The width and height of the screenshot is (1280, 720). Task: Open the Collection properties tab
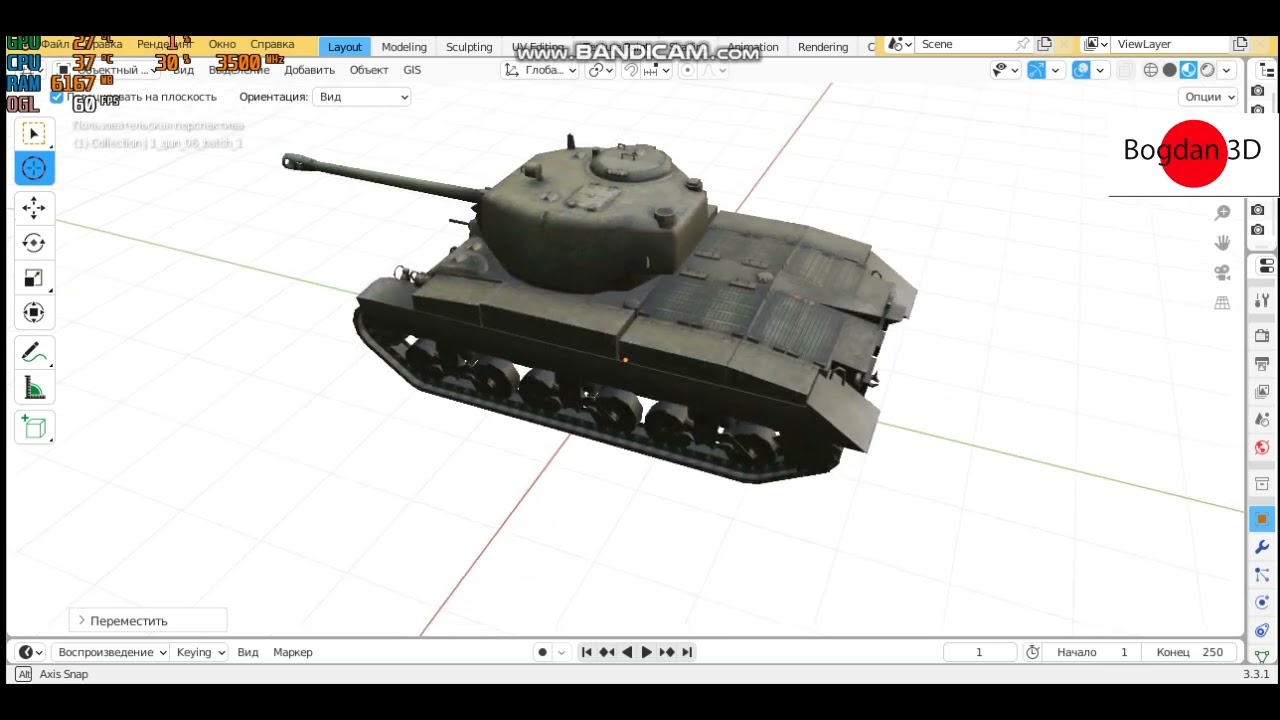tap(1262, 484)
